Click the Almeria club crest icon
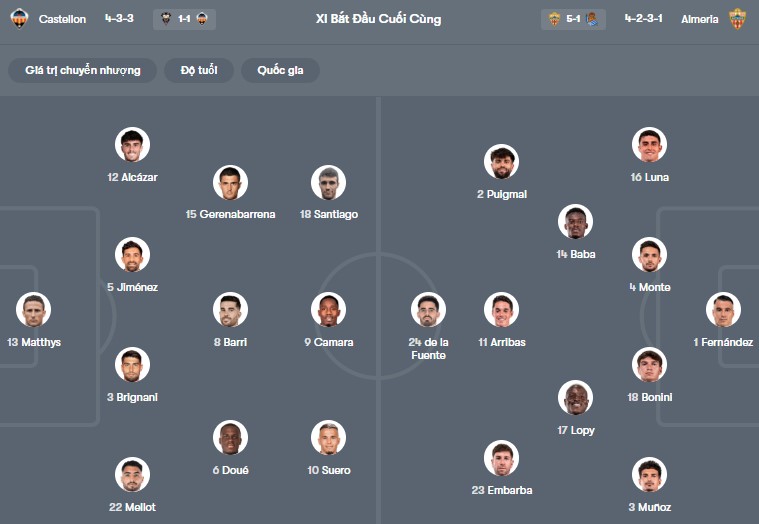Image resolution: width=759 pixels, height=524 pixels. coord(737,19)
